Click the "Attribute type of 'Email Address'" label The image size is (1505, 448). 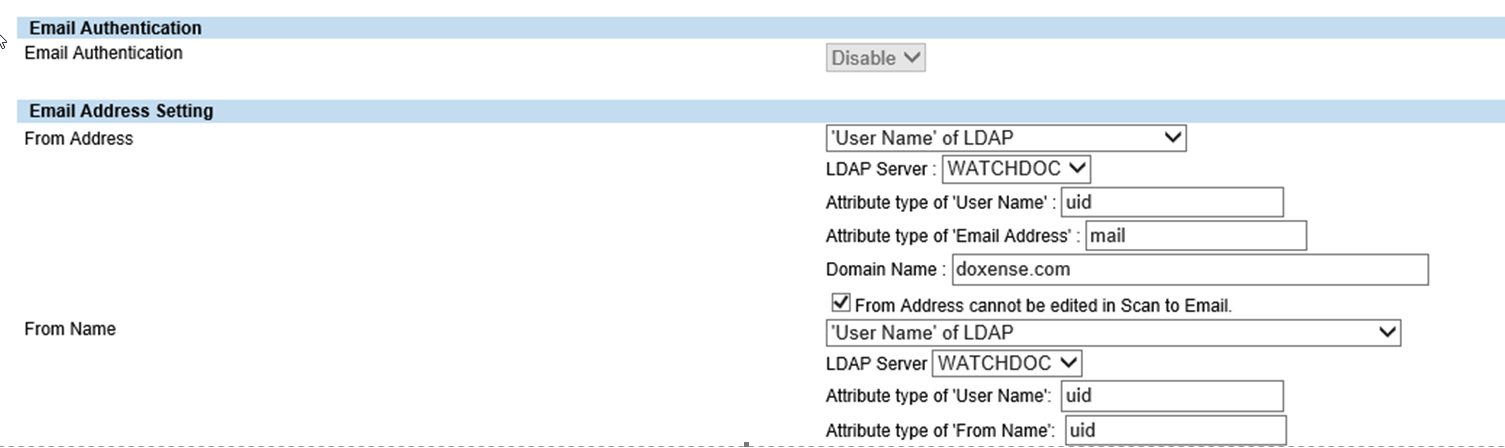[x=952, y=237]
